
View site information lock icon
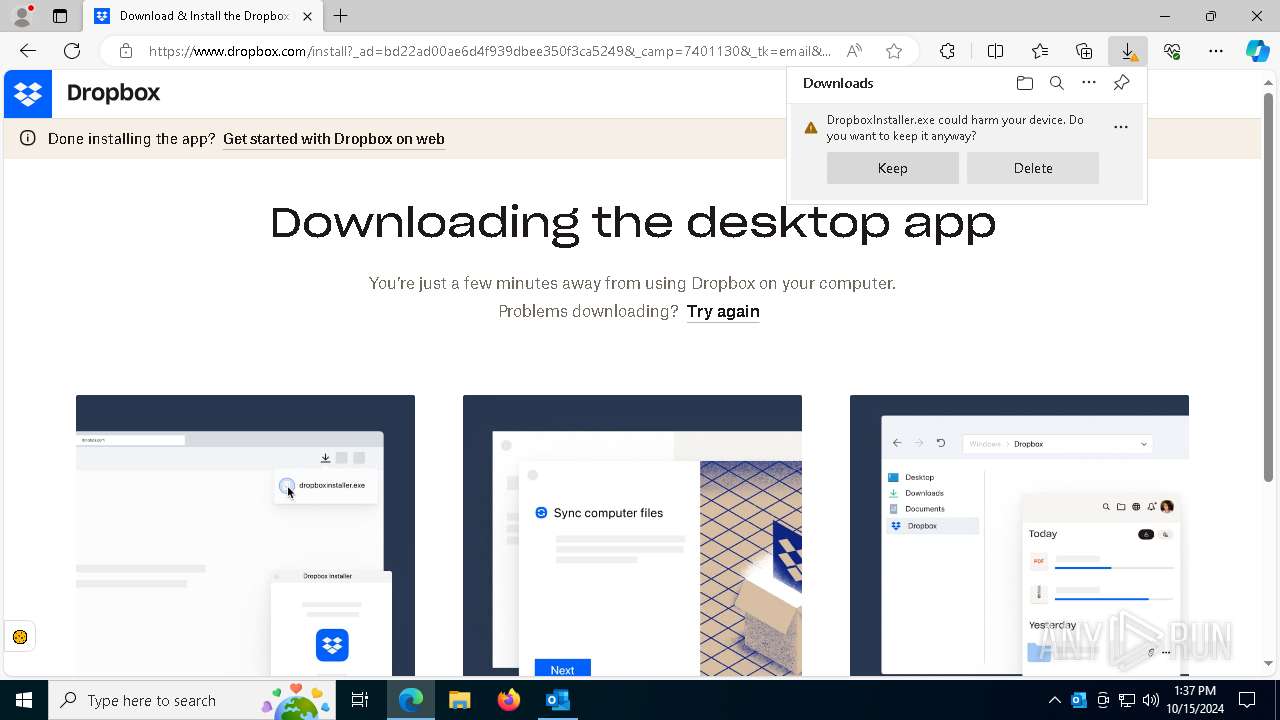[x=125, y=51]
